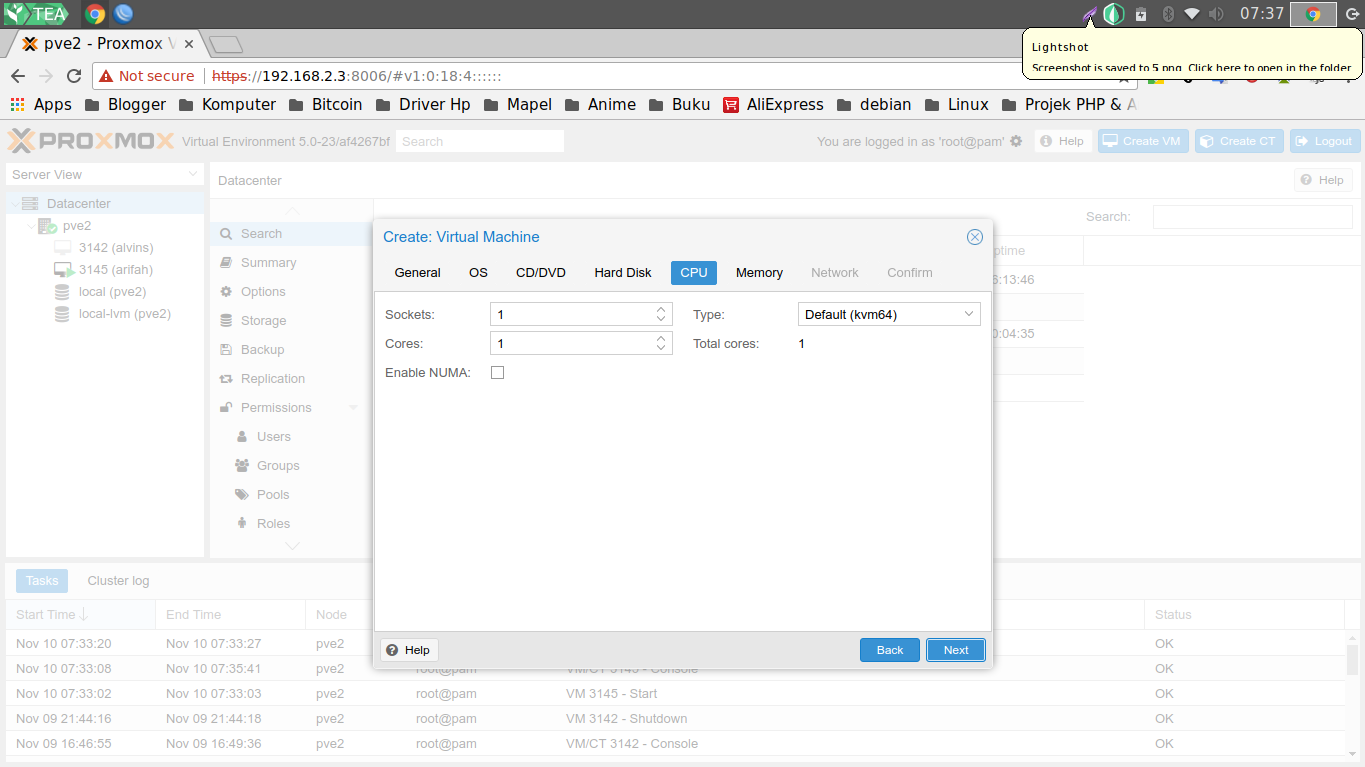Click the Chrome launcher icon in top panel
Screen dimensions: 1365x767
(x=96, y=14)
